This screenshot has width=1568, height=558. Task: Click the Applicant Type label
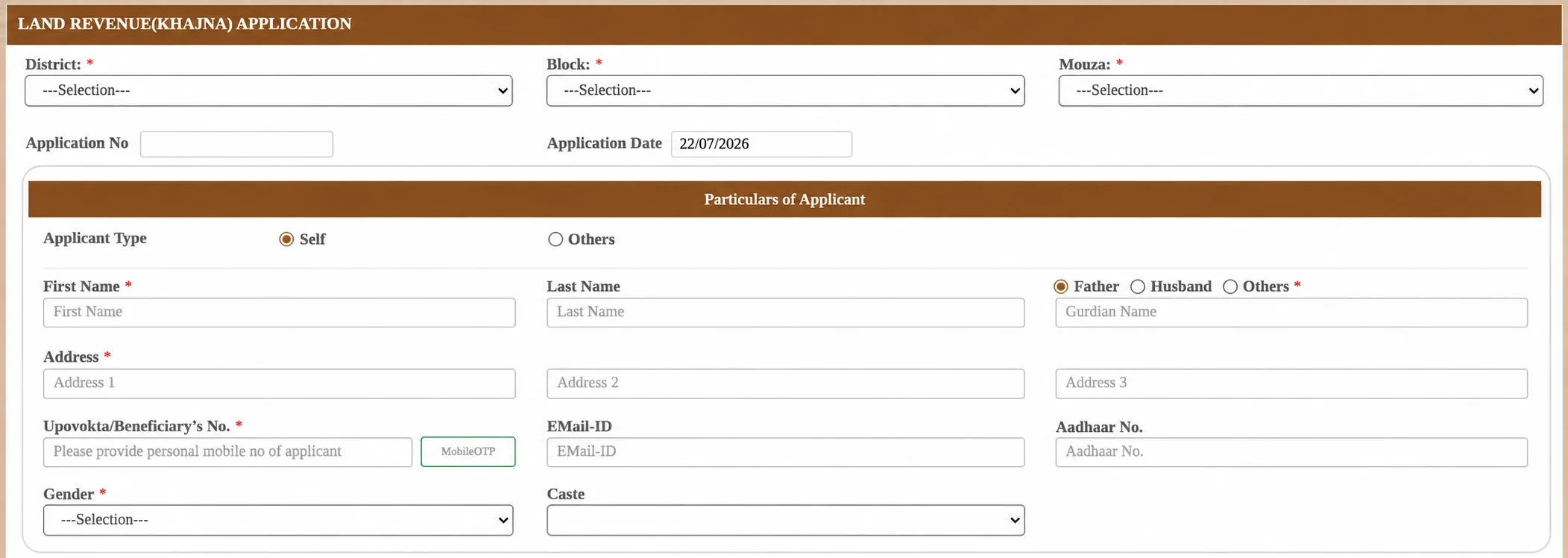(x=95, y=239)
